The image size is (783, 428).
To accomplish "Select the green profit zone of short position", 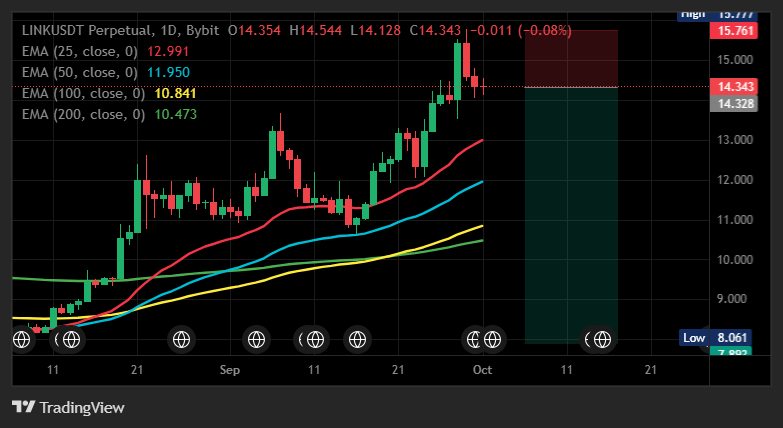I will (x=571, y=215).
